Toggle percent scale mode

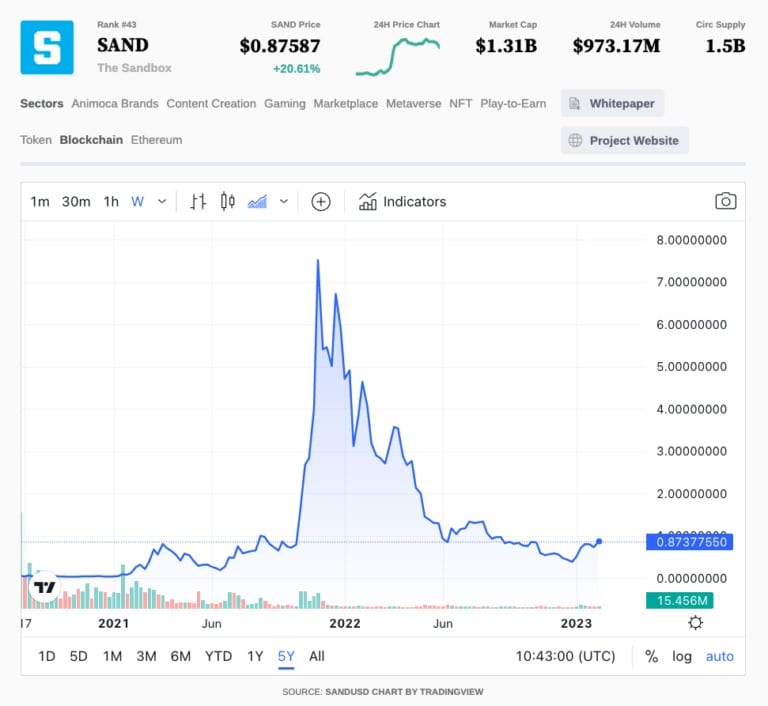(651, 656)
